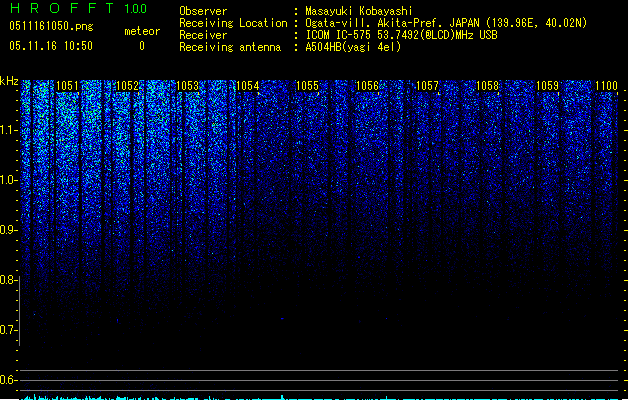The width and height of the screenshot is (629, 400).
Task: Click the Observer name Masayuki Kobayashi
Action: click(359, 11)
